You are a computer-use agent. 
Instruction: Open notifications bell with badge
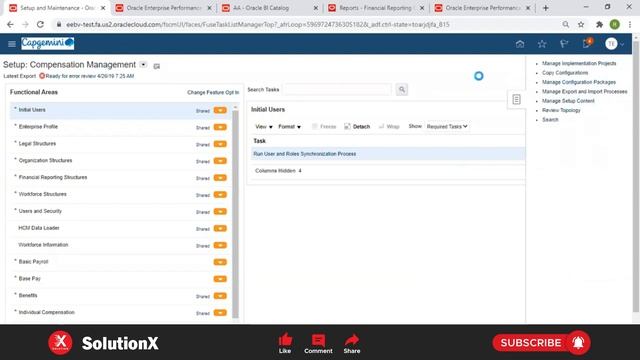coord(587,44)
